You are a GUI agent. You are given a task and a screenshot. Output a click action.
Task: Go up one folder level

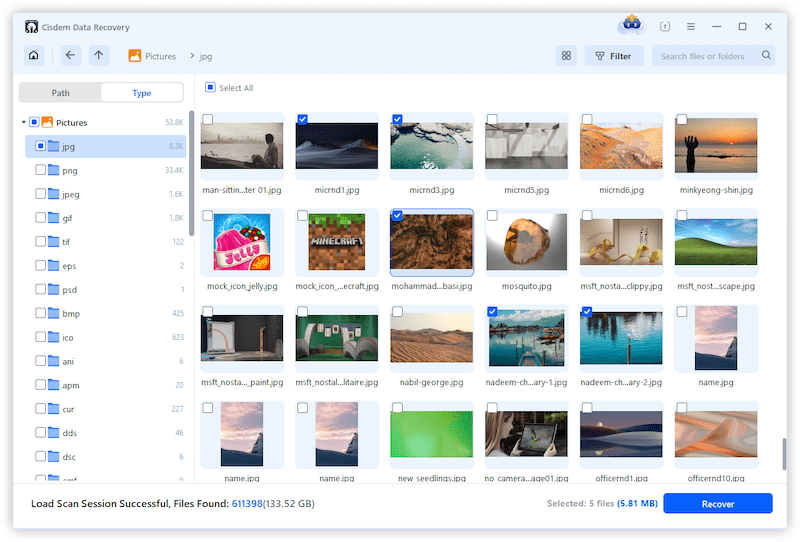(x=99, y=55)
